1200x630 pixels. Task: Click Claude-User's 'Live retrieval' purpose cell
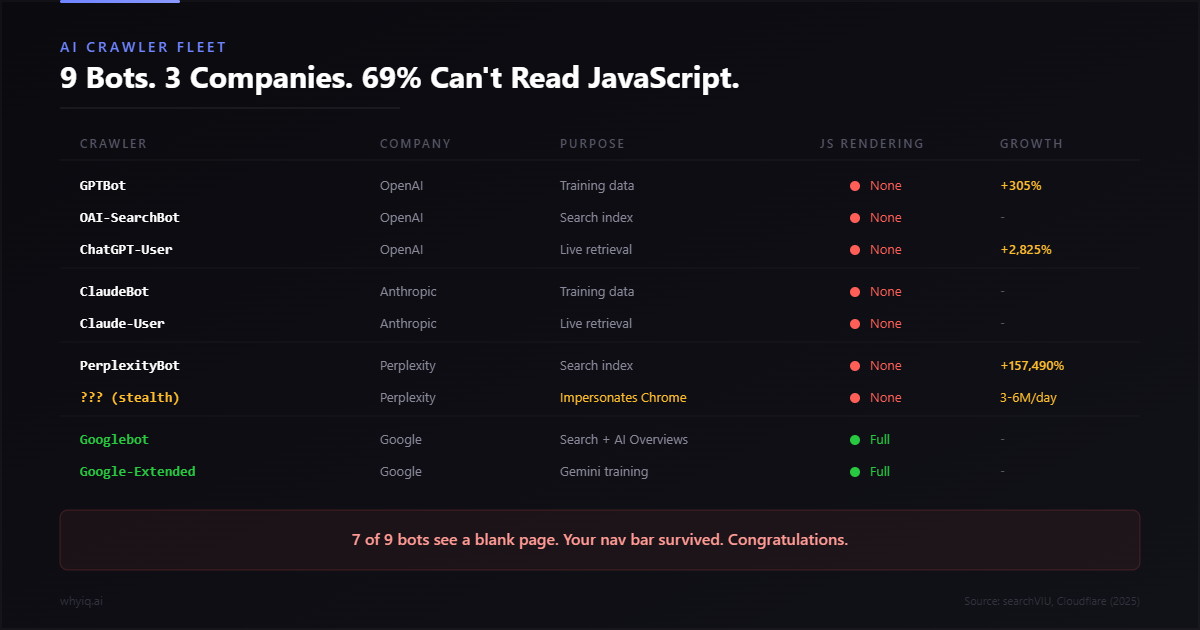(x=596, y=324)
